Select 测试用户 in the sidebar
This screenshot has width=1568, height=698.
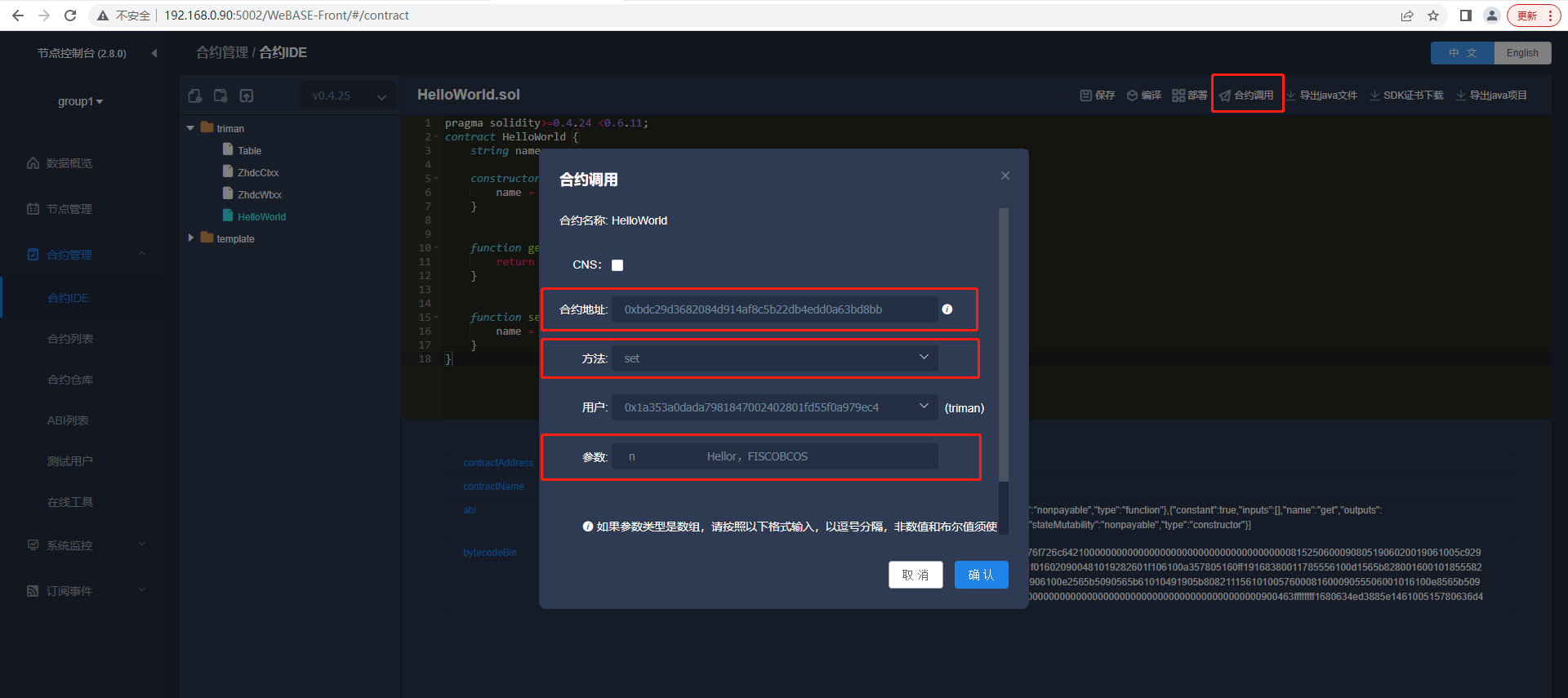tap(70, 461)
